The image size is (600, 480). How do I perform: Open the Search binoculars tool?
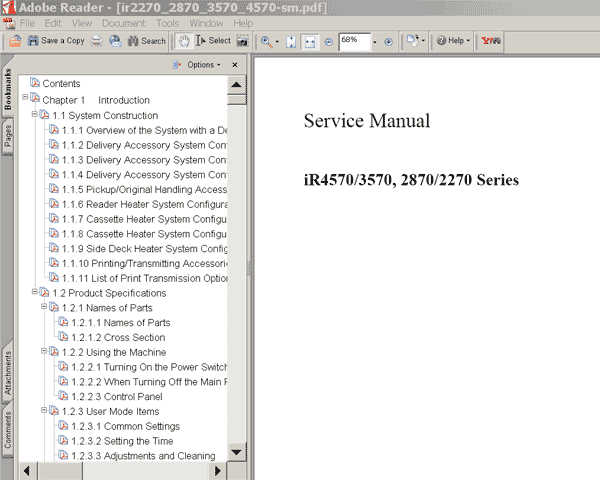coord(147,41)
